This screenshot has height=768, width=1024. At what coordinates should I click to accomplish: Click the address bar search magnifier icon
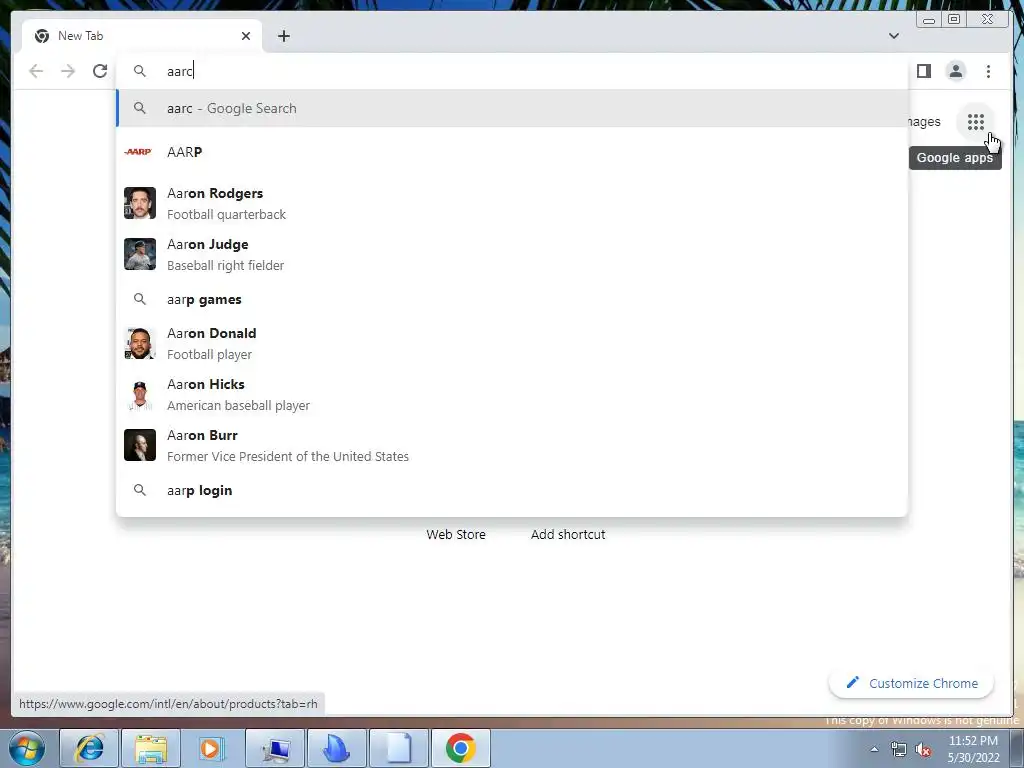140,71
